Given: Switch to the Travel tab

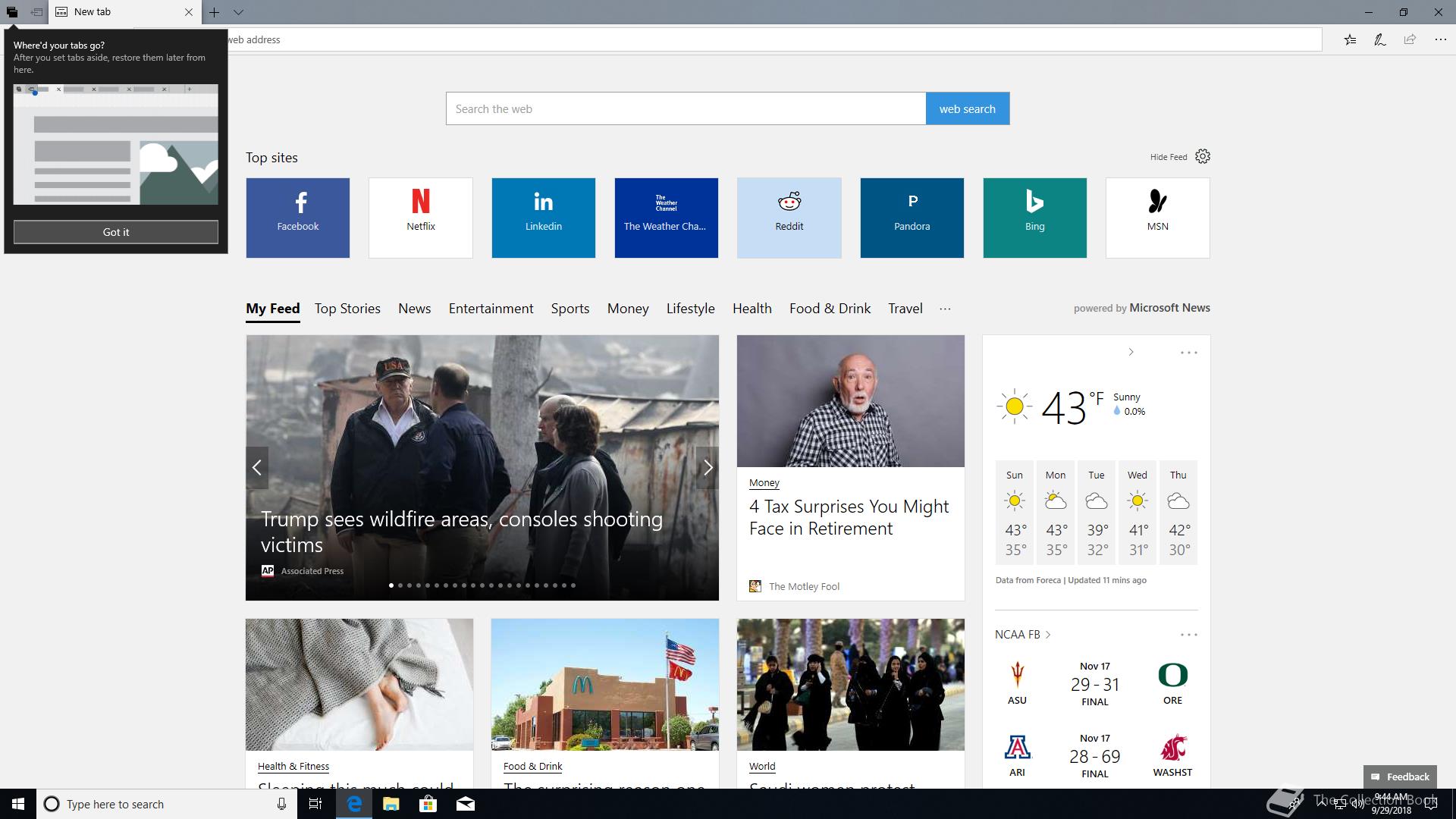Looking at the screenshot, I should 905,309.
